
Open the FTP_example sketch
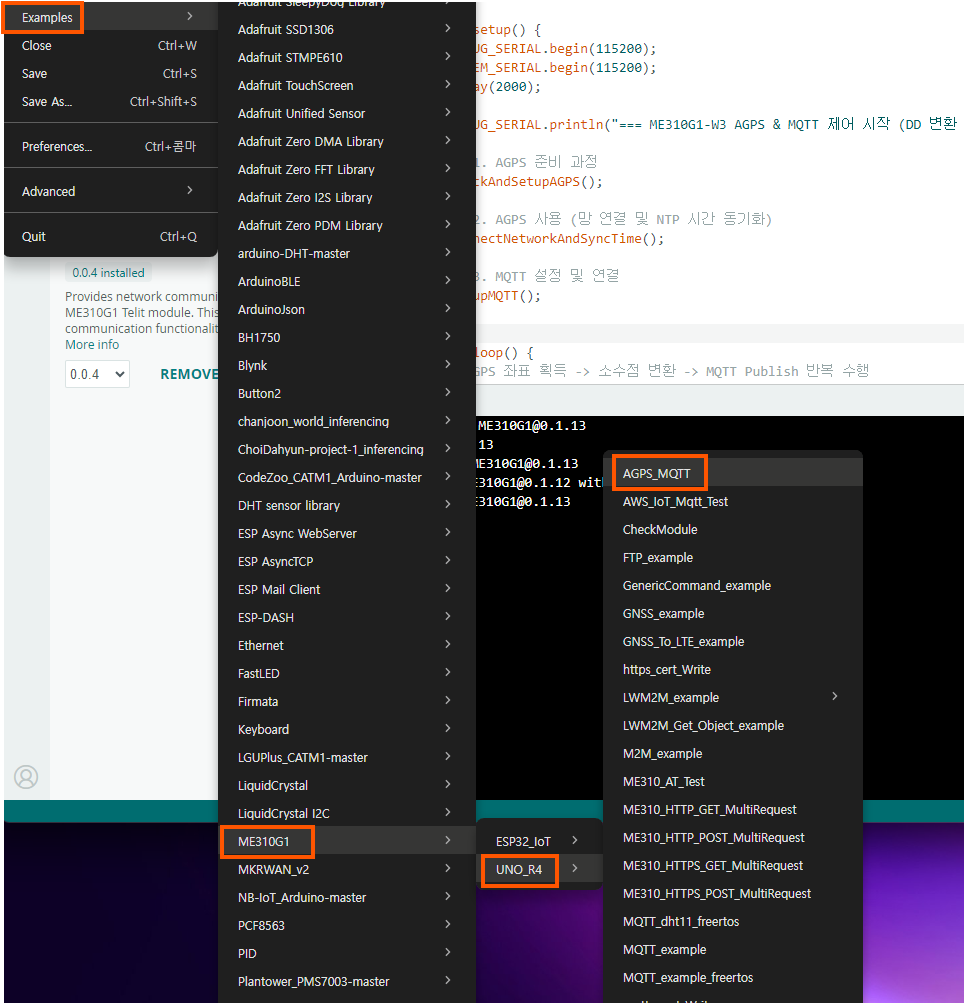tap(733, 558)
